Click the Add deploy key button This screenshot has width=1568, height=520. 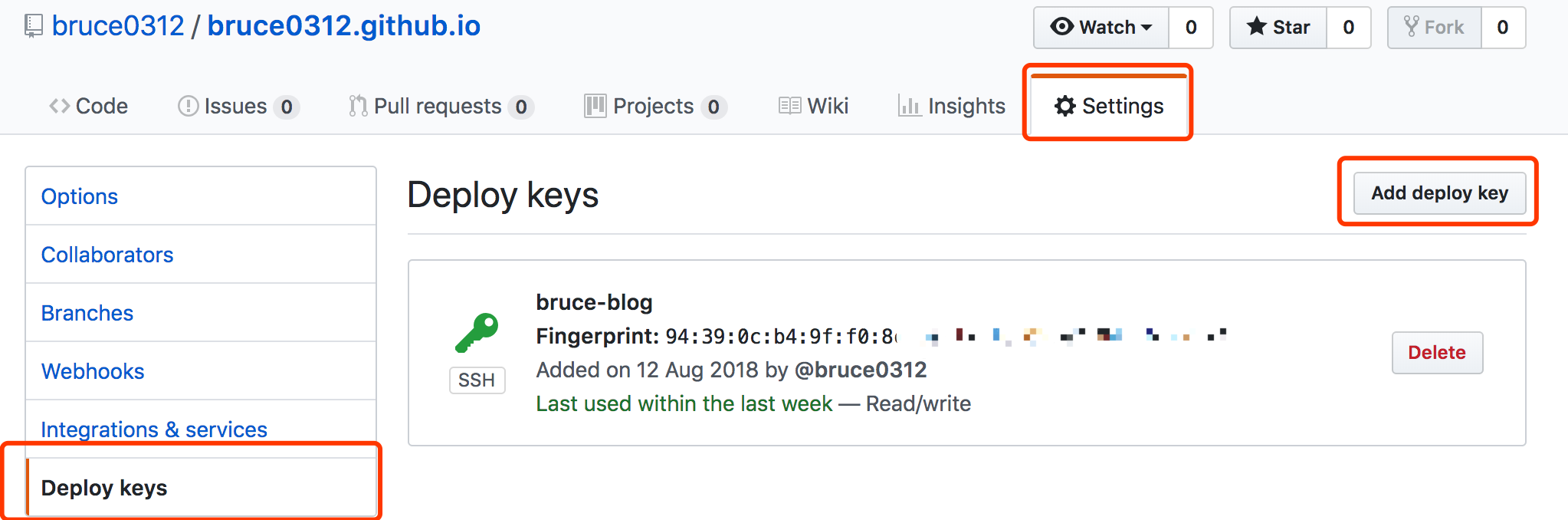(1439, 193)
